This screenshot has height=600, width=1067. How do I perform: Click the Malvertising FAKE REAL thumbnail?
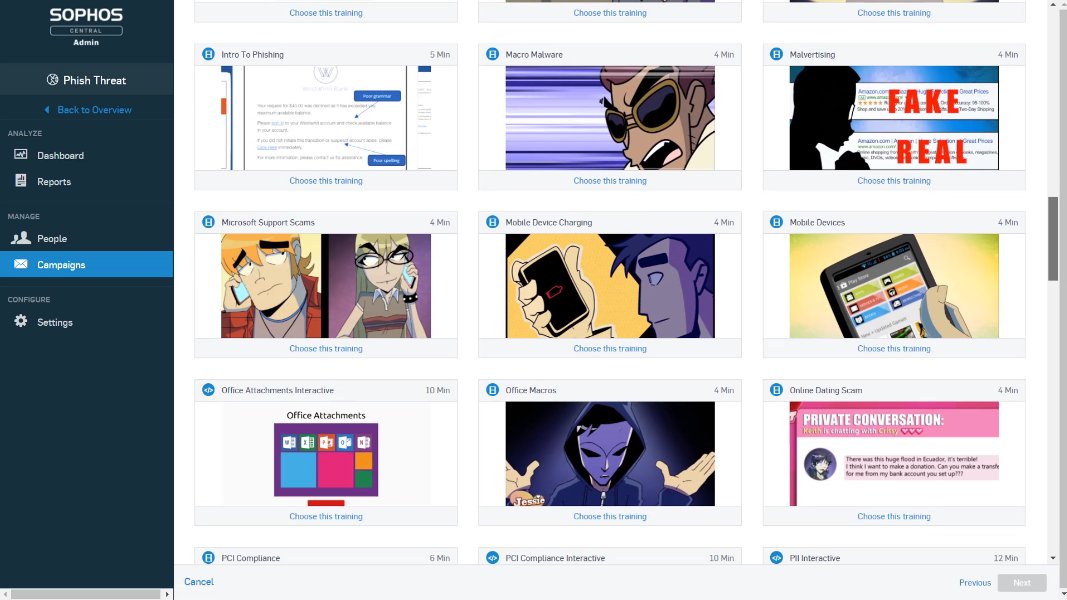pos(893,118)
